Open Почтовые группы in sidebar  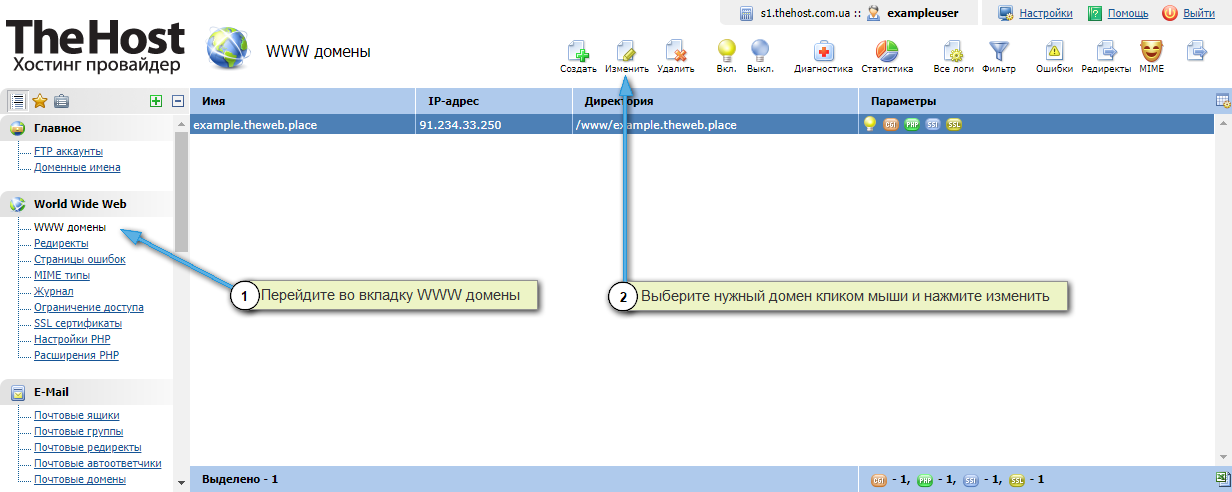[x=78, y=432]
